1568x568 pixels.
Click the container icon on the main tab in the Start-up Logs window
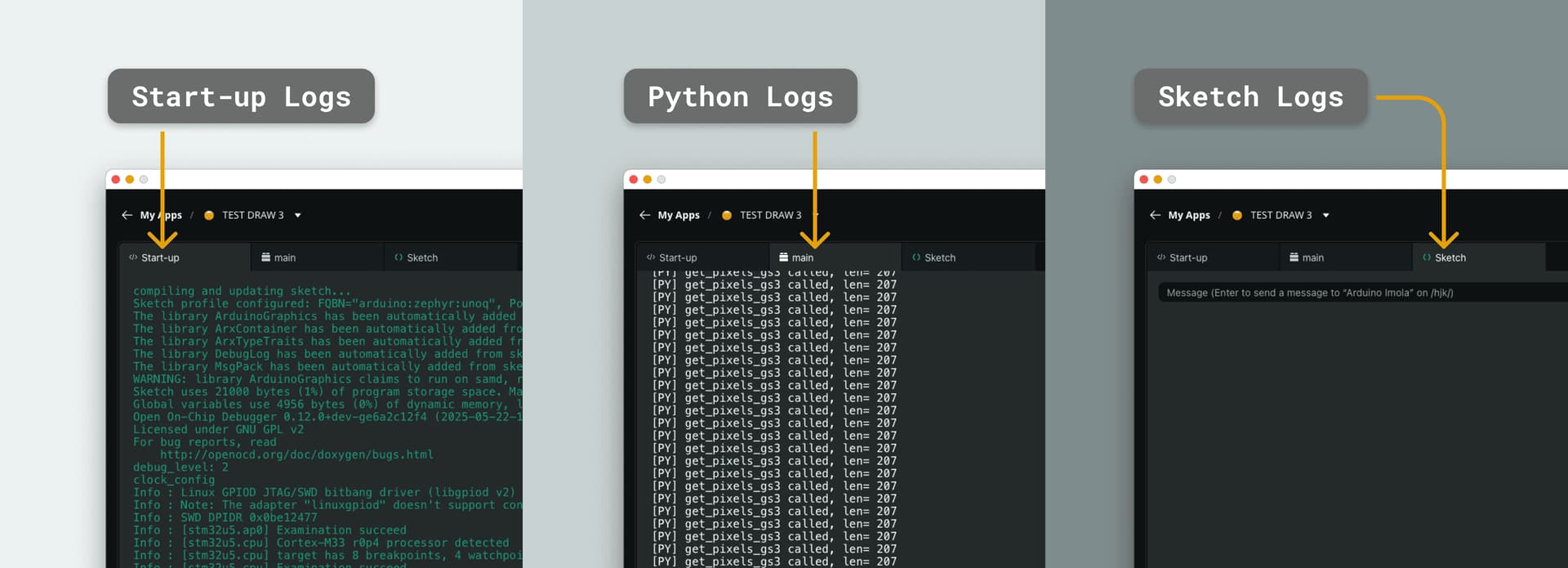pos(265,257)
